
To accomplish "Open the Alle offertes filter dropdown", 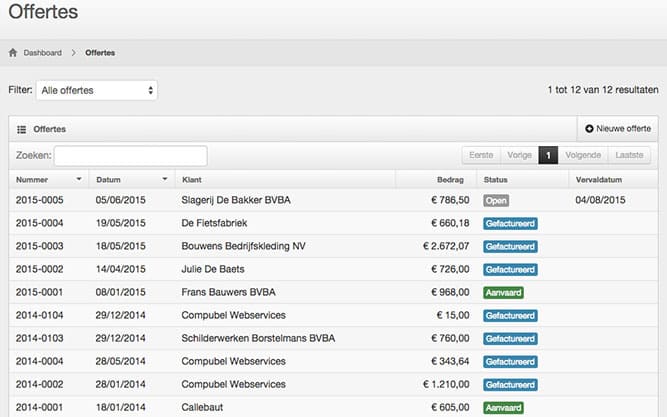I will (96, 90).
